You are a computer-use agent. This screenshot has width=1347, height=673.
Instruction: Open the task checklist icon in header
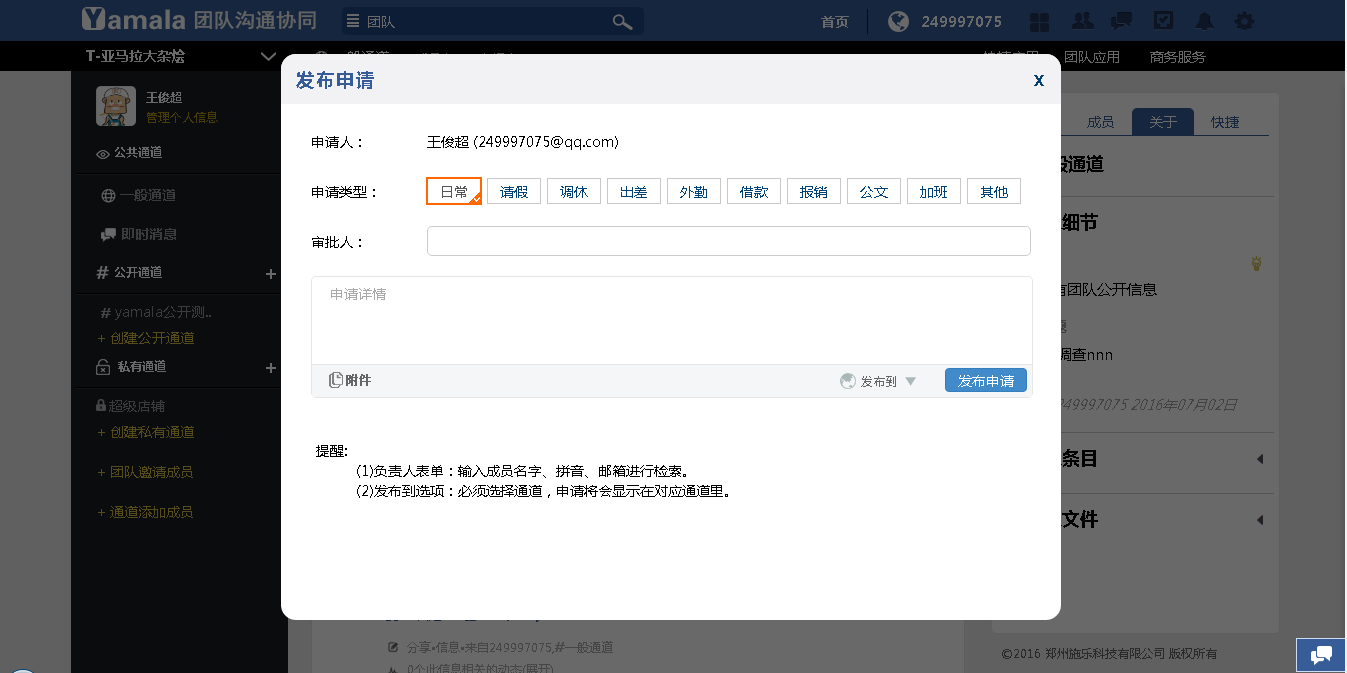coord(1164,21)
